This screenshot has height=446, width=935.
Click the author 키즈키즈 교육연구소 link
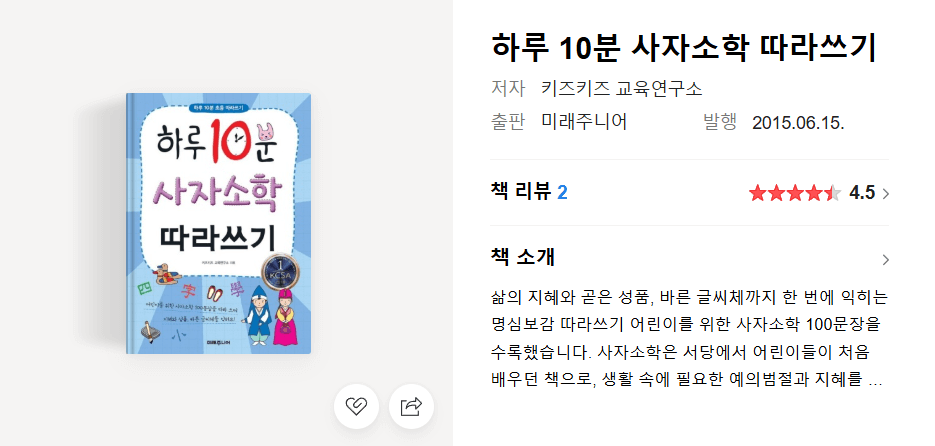point(621,89)
